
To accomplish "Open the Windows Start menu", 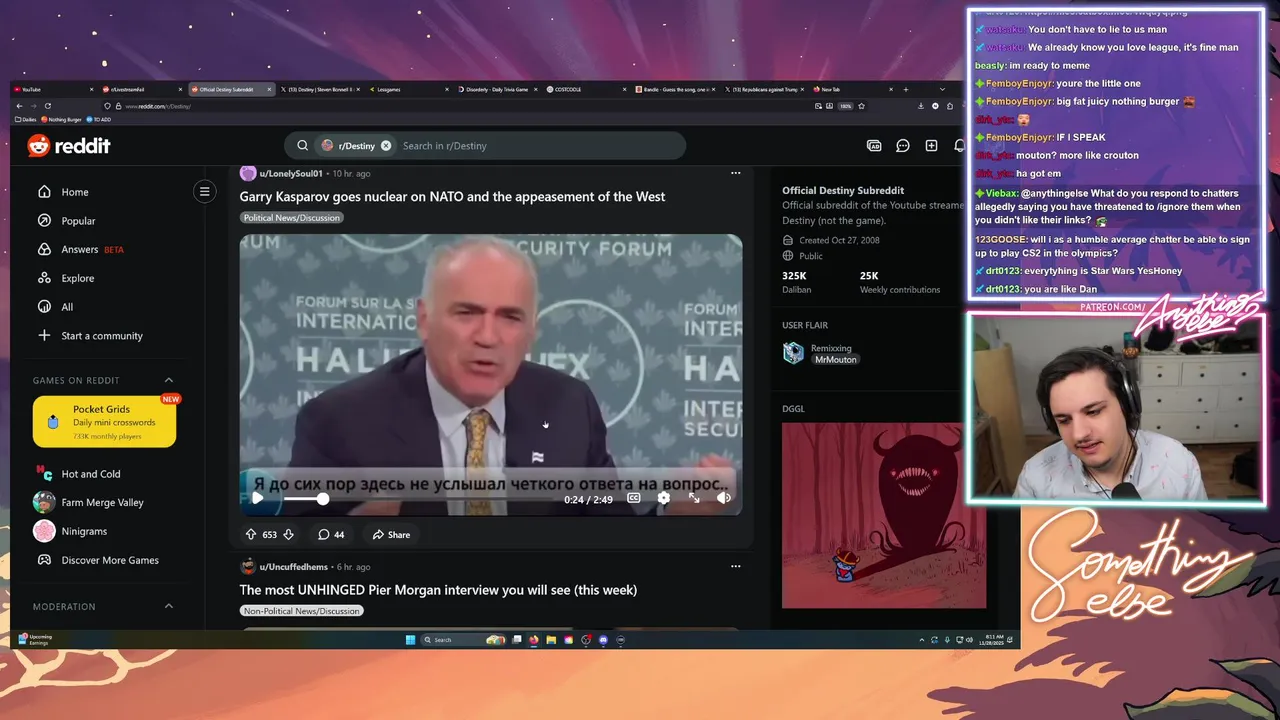I will (x=410, y=640).
